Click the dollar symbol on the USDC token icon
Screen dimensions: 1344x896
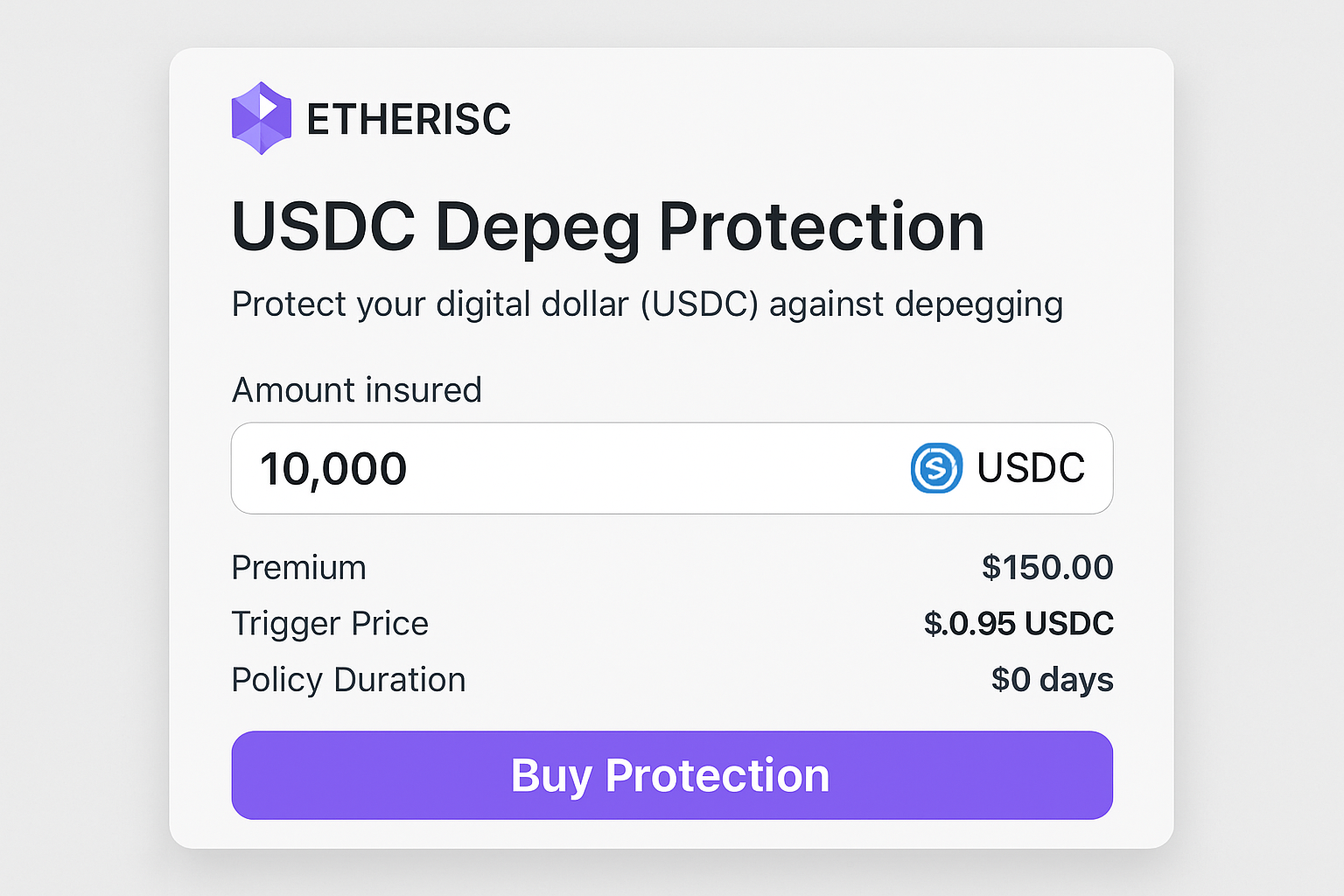coord(934,469)
